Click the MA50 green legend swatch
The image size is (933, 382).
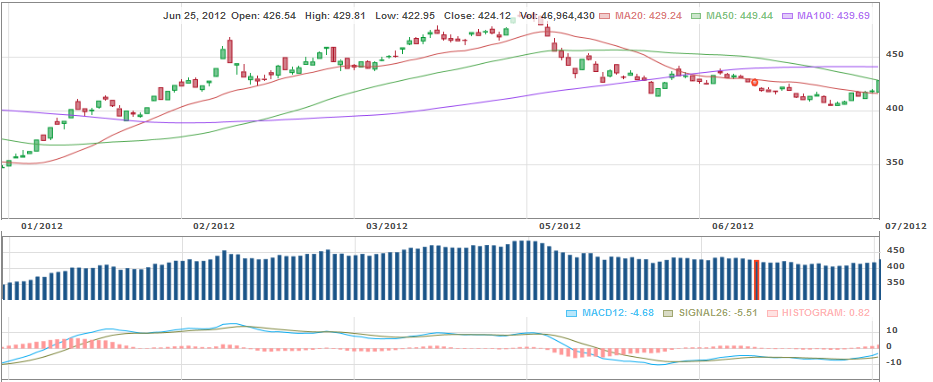point(696,16)
